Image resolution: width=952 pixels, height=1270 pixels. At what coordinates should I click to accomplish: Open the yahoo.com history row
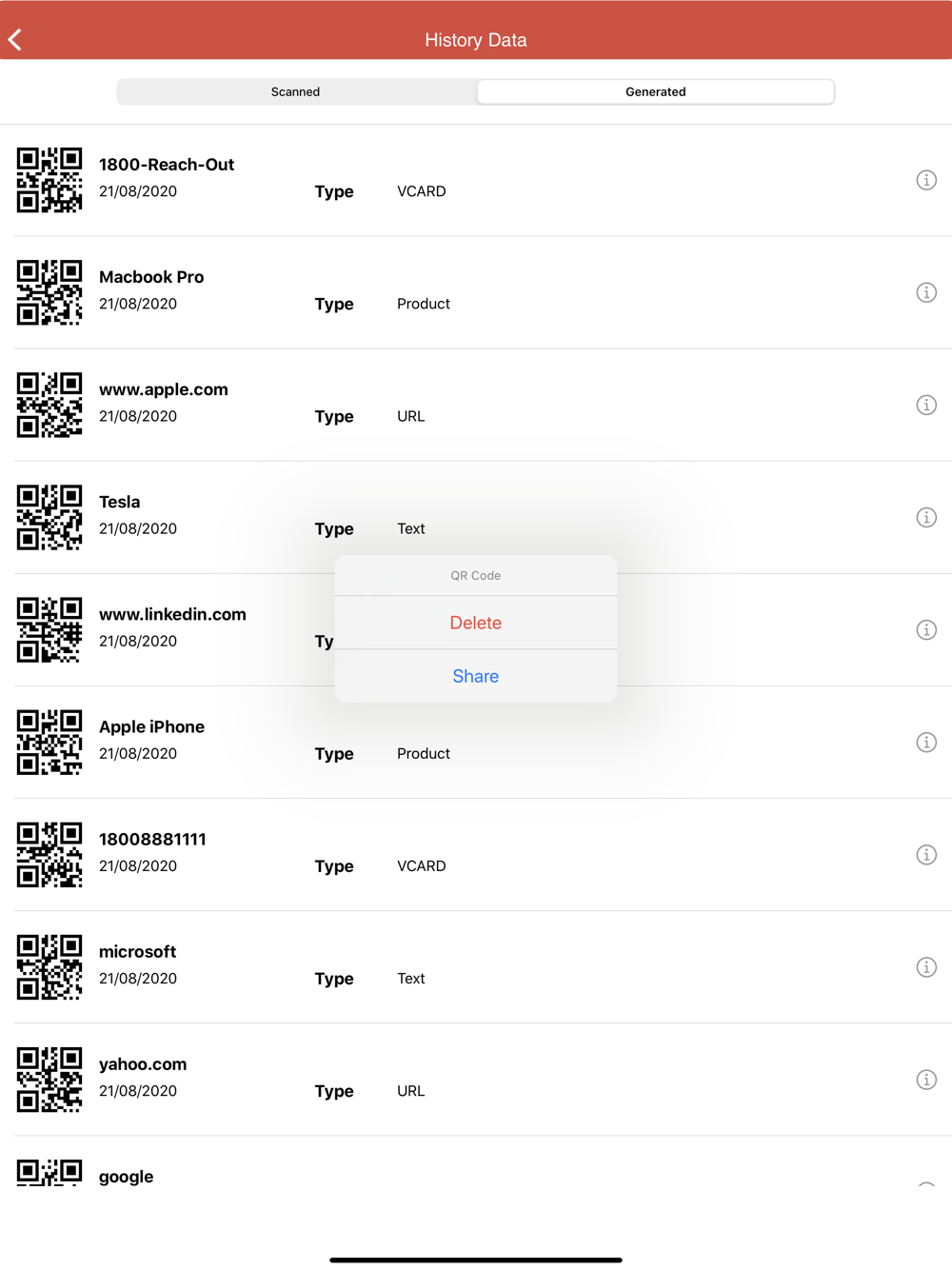pyautogui.click(x=476, y=1080)
